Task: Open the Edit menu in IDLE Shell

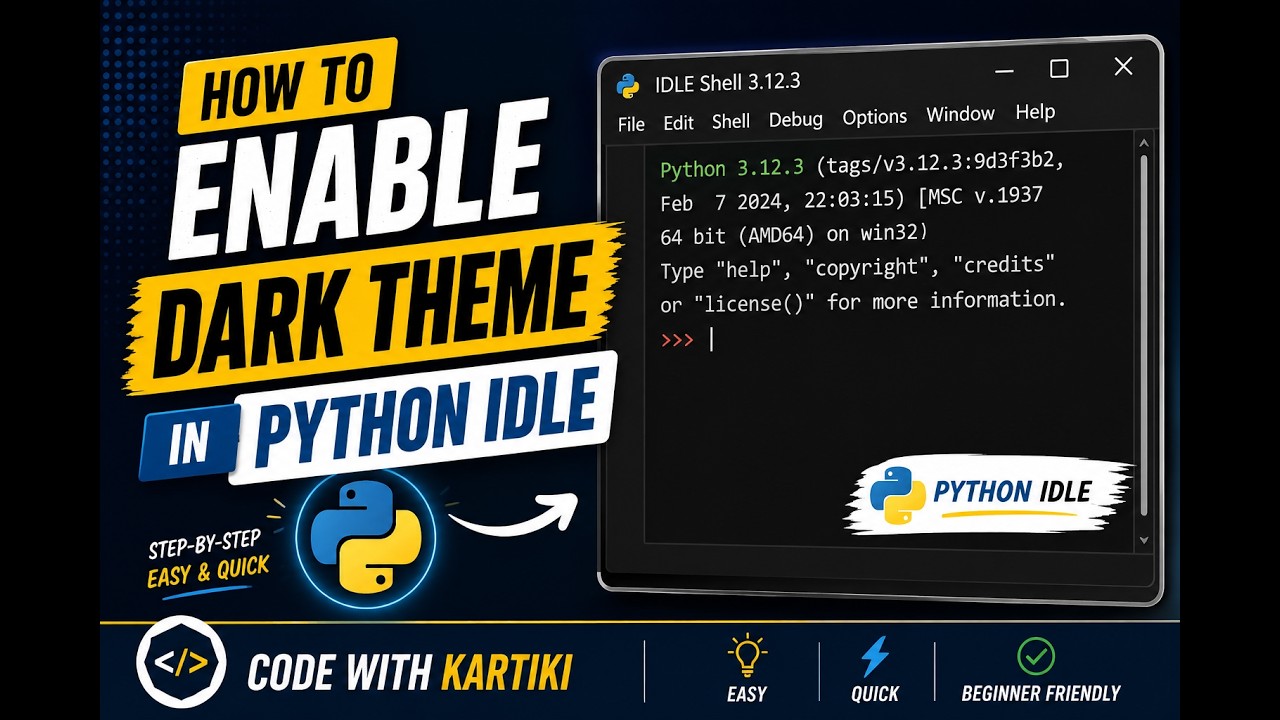Action: (678, 123)
